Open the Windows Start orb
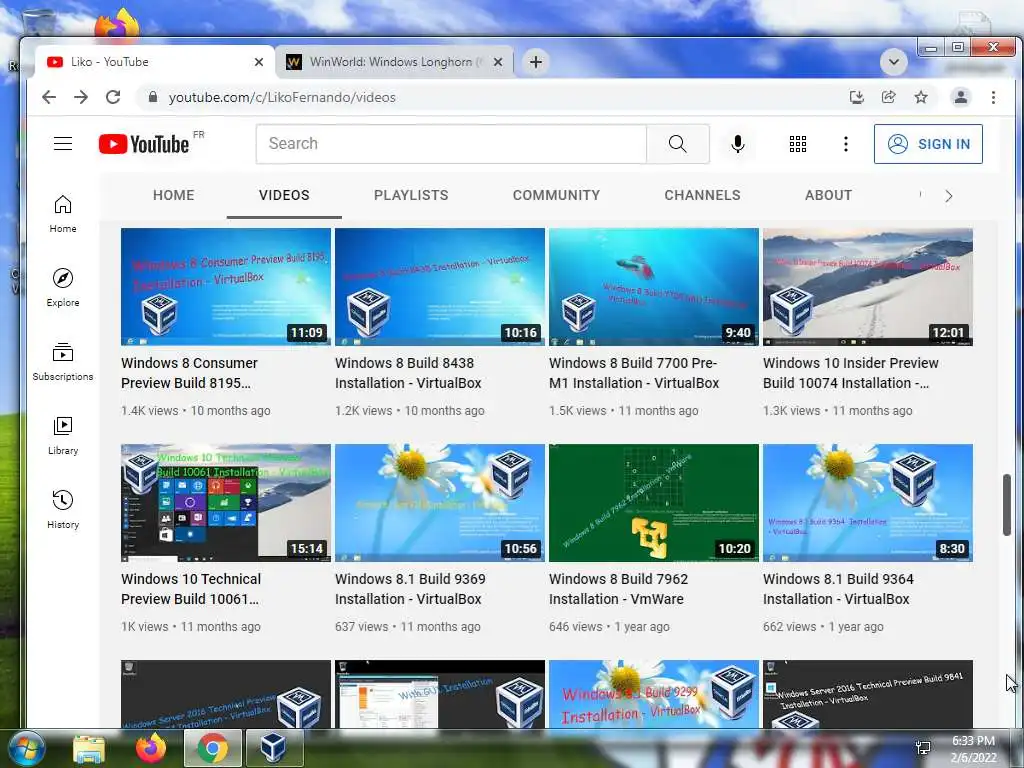 (x=25, y=748)
